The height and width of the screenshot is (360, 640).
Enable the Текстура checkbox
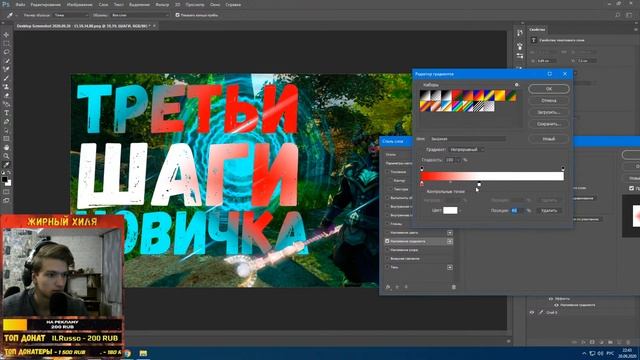390,189
